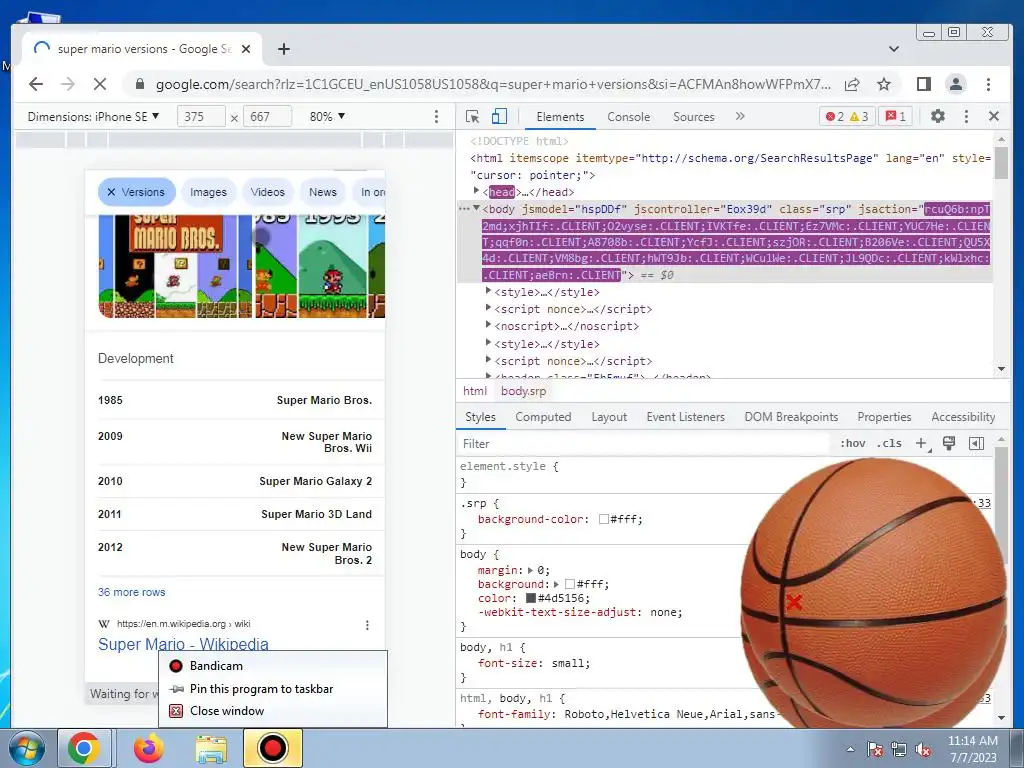Open a new tab with plus

[283, 49]
